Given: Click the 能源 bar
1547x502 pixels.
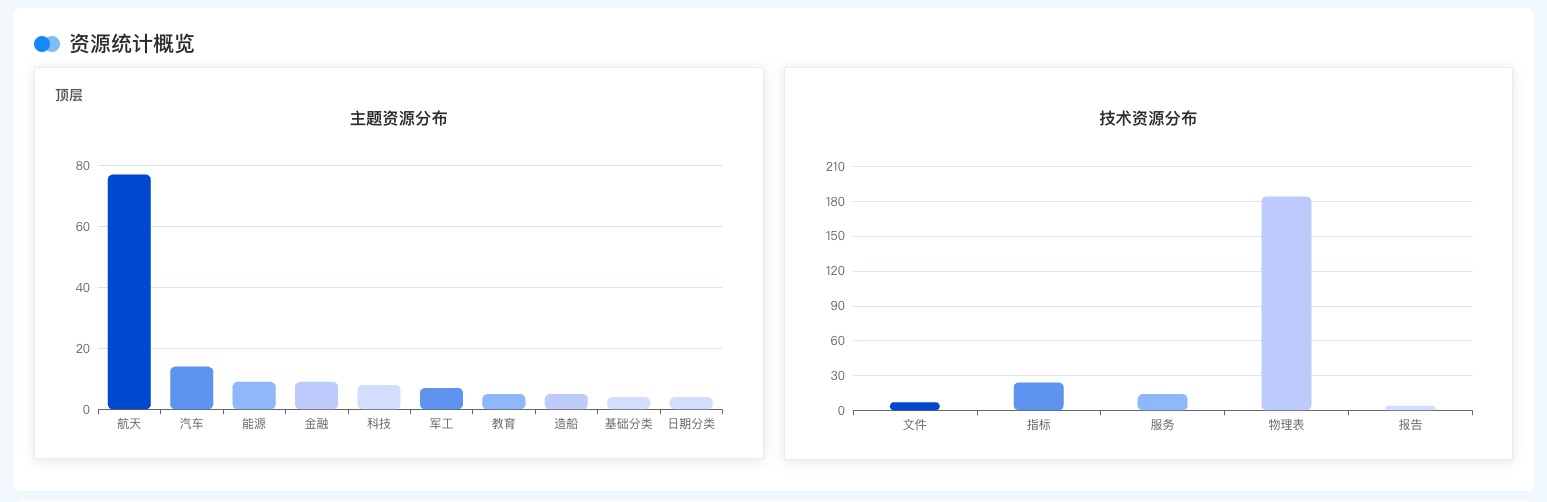Looking at the screenshot, I should (254, 396).
